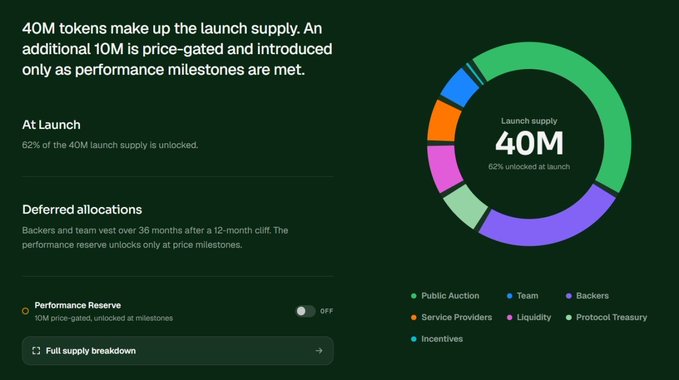Click the 'Launch supply' label in chart
The width and height of the screenshot is (679, 380).
529,121
